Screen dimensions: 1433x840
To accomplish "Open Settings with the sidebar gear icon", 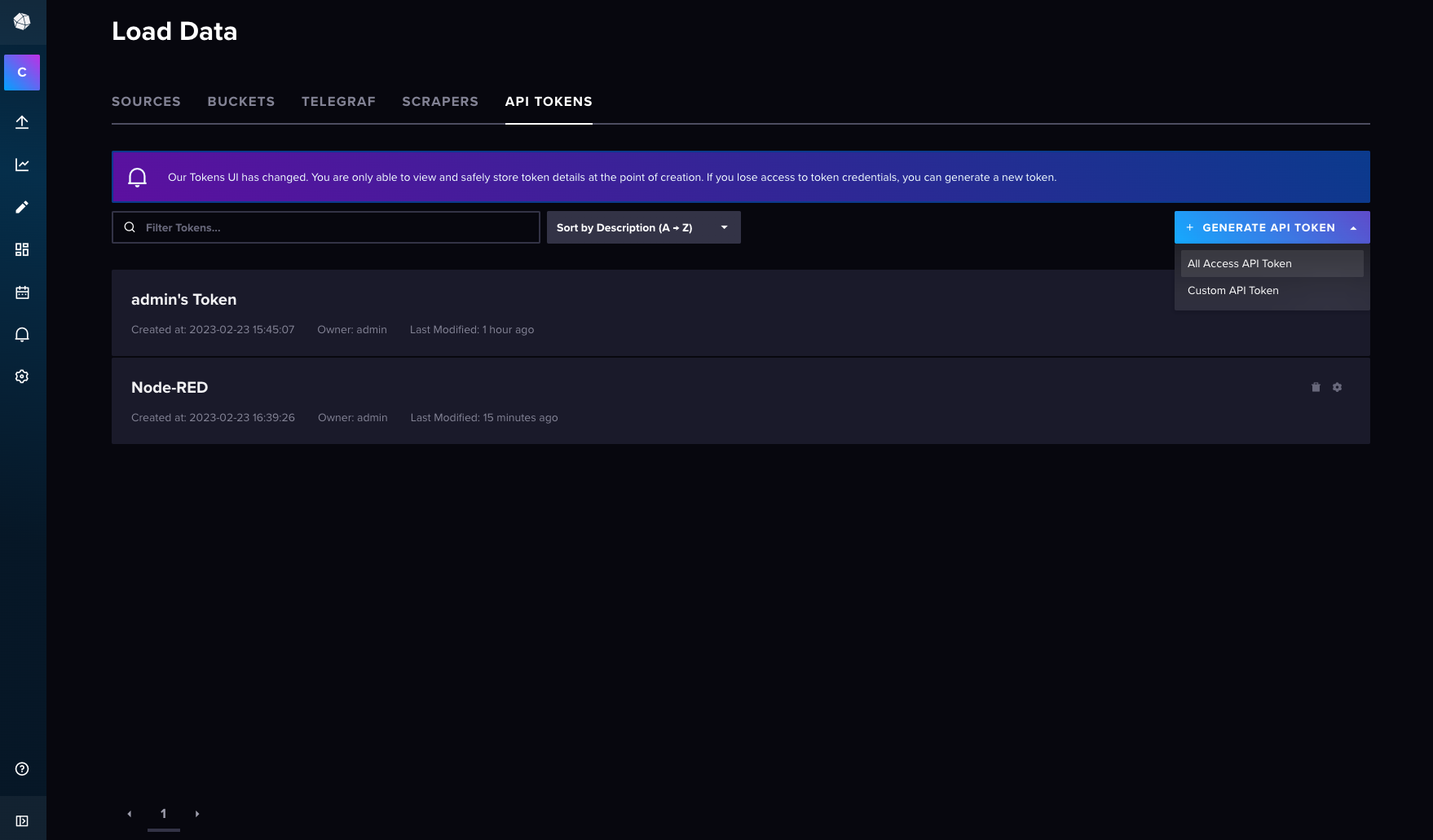I will click(x=22, y=376).
